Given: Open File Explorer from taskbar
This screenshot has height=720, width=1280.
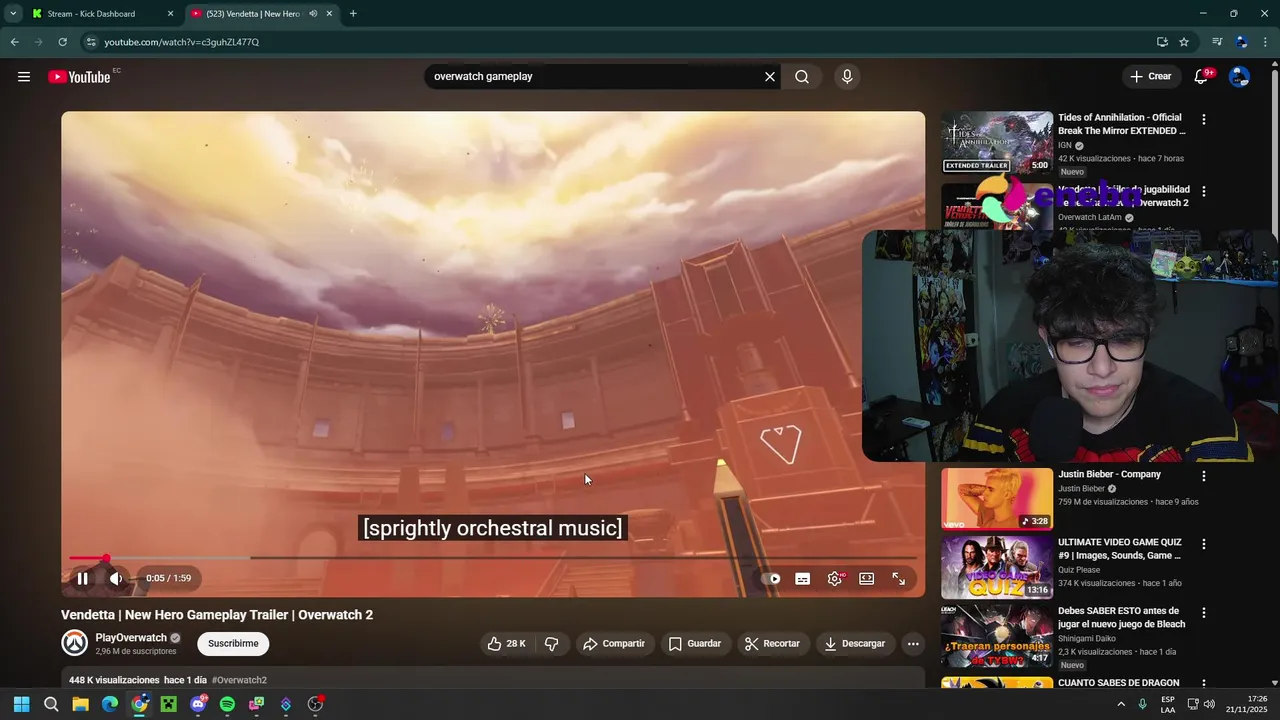Looking at the screenshot, I should 80,704.
